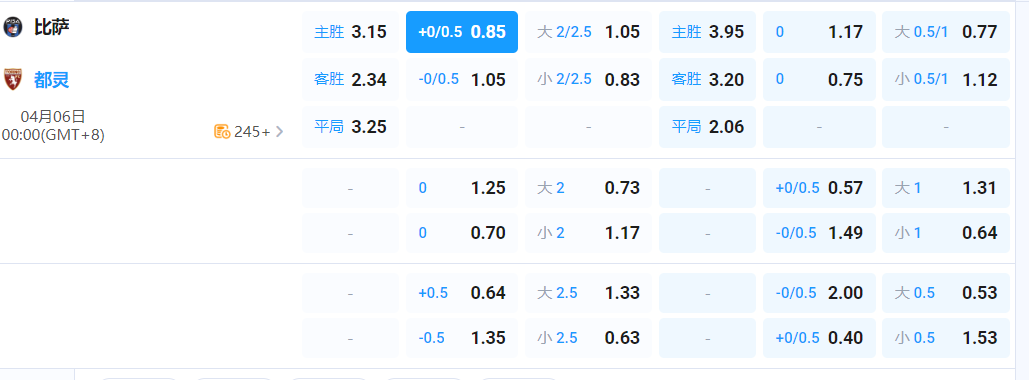
Task: Choose 小 2.5 at odds 0.63
Action: (x=588, y=338)
